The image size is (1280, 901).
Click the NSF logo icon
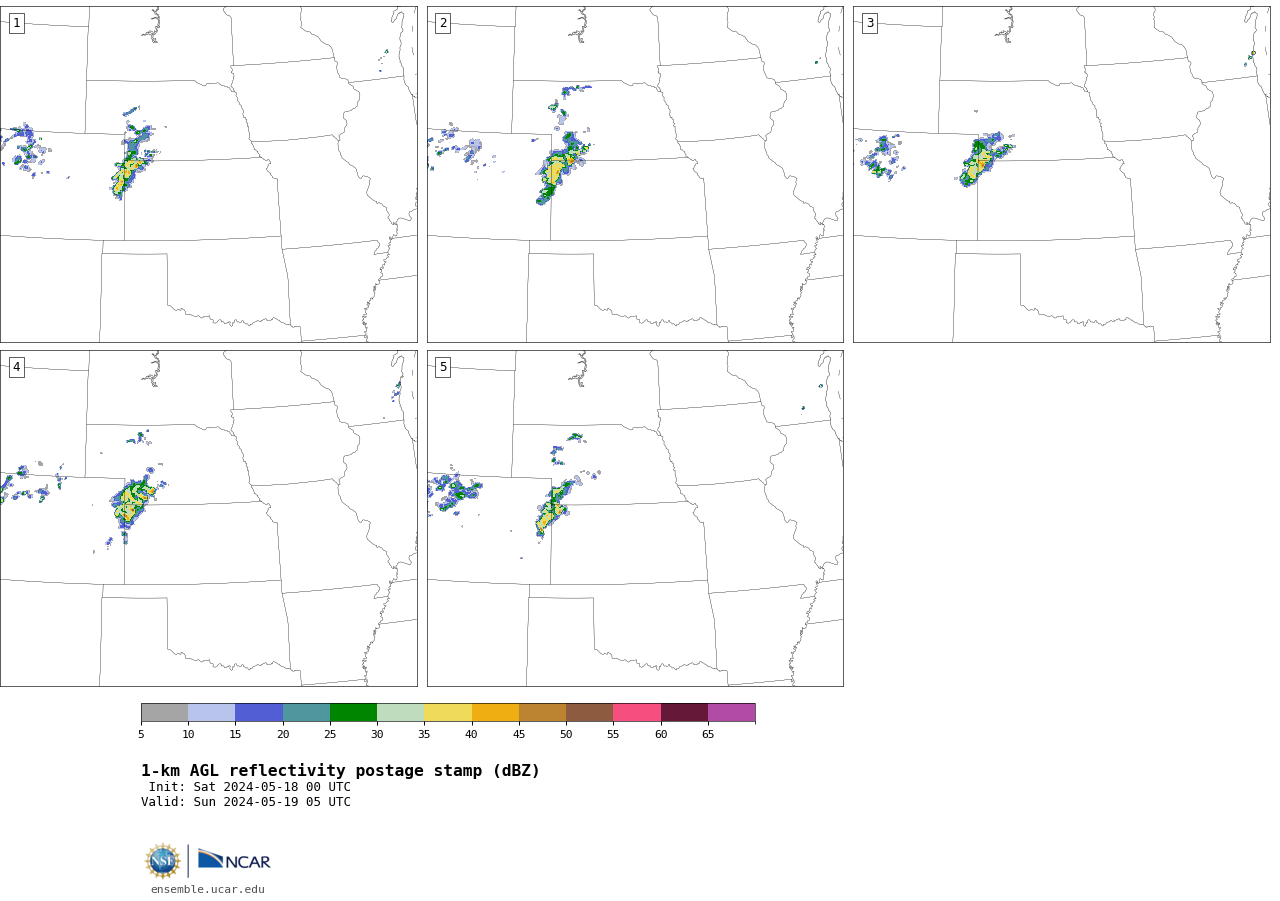[x=163, y=861]
